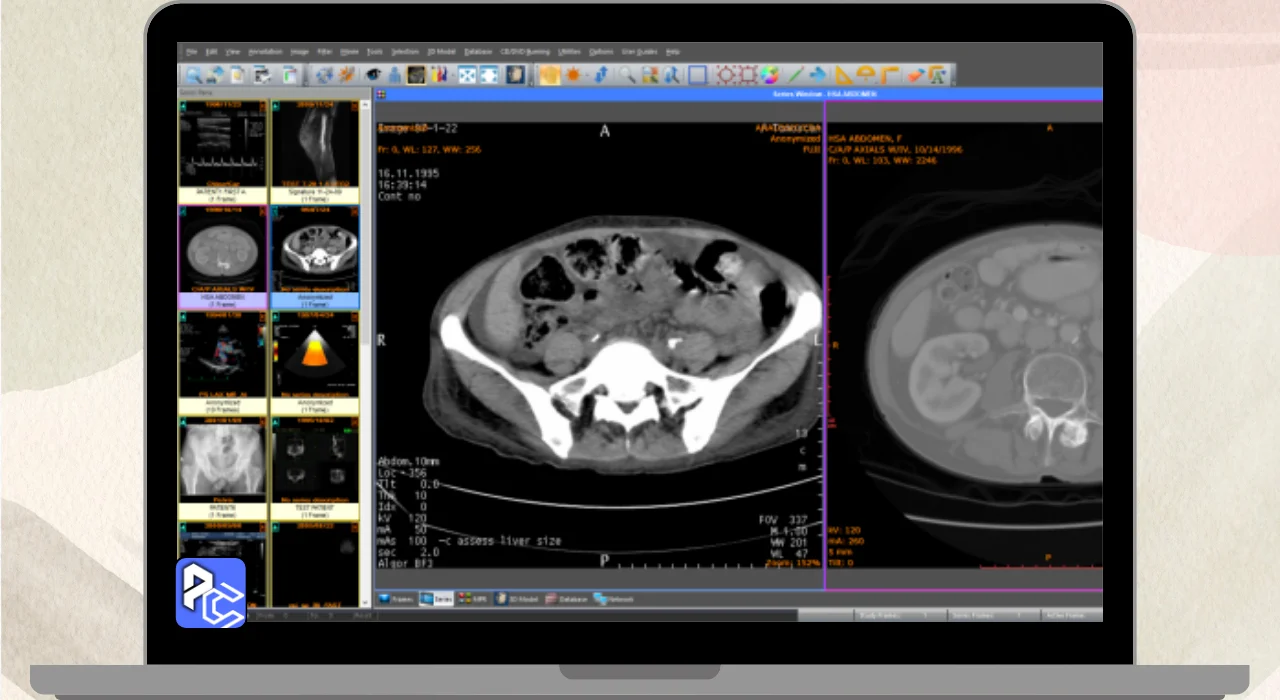Click the pan hand tool icon
This screenshot has width=1280, height=700.
549,75
